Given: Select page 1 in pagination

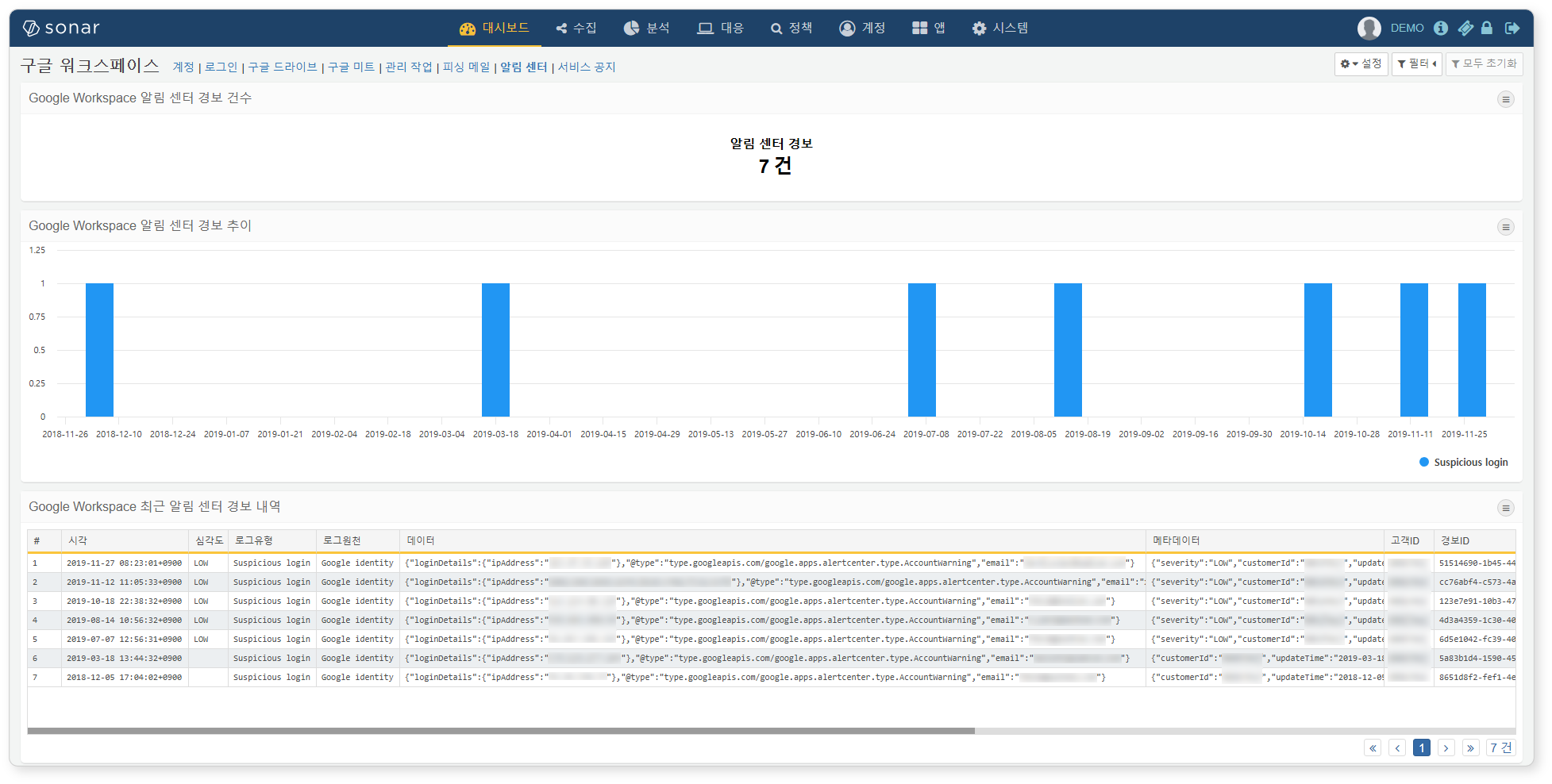Looking at the screenshot, I should 1422,747.
